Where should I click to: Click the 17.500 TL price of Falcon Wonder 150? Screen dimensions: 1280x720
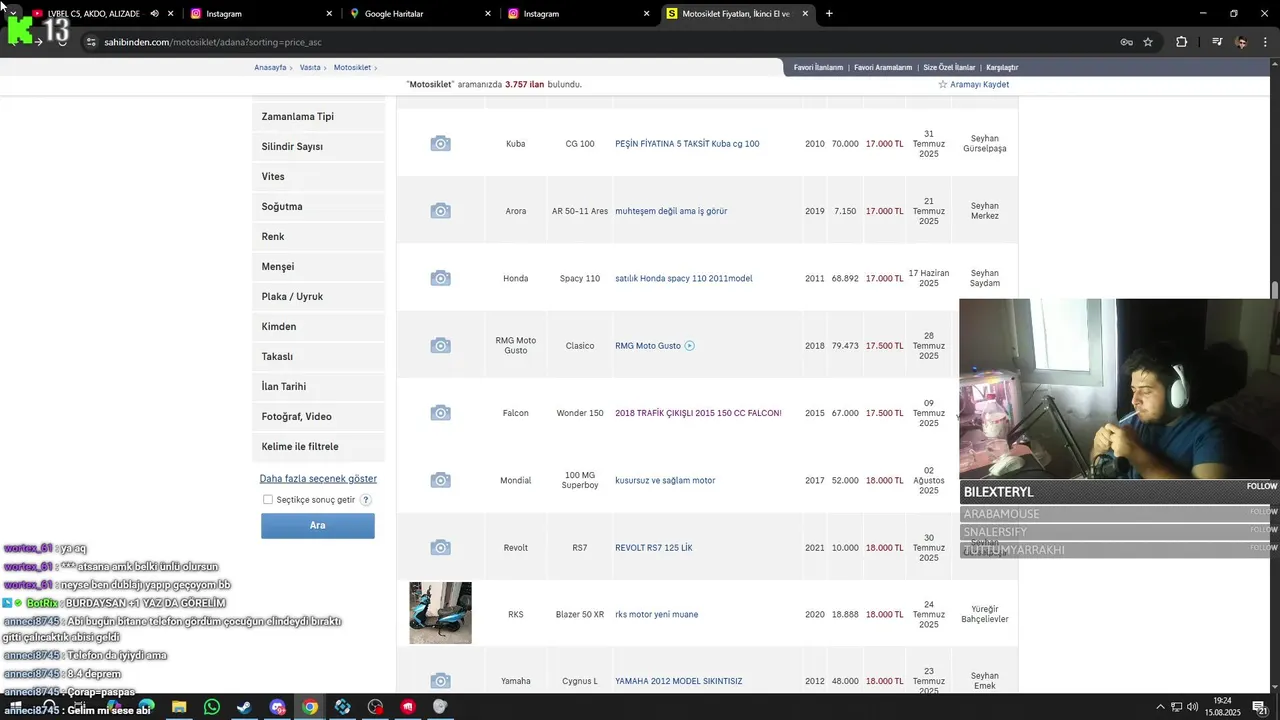click(885, 413)
